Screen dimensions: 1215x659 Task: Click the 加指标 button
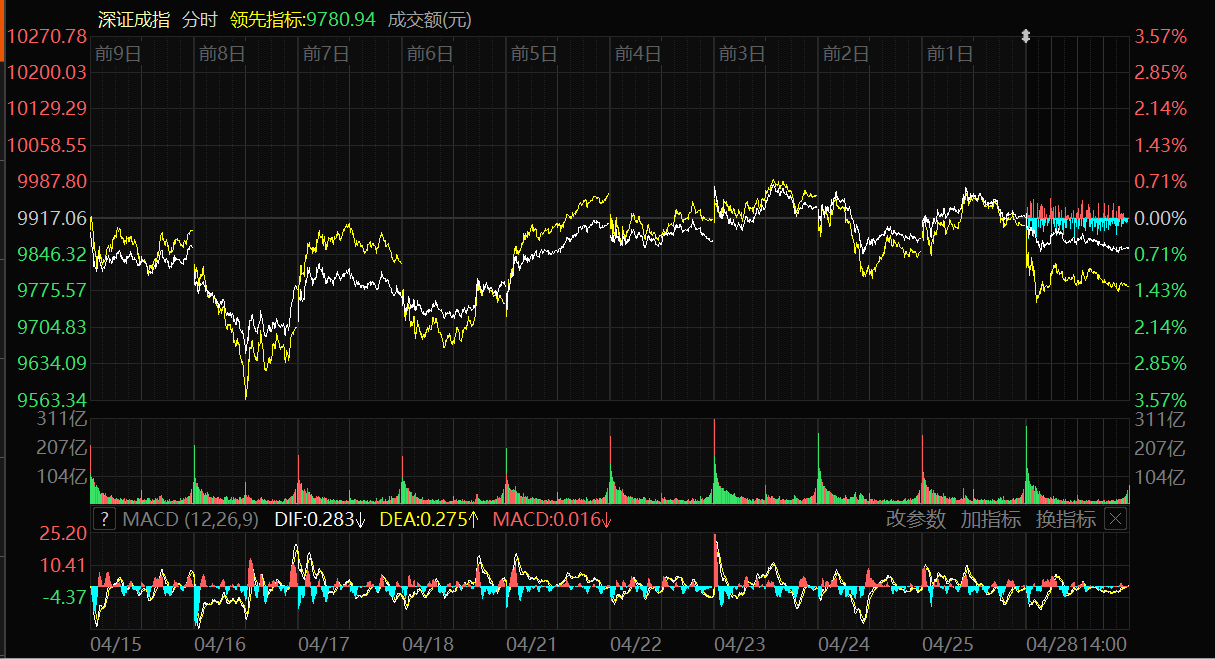[x=991, y=519]
